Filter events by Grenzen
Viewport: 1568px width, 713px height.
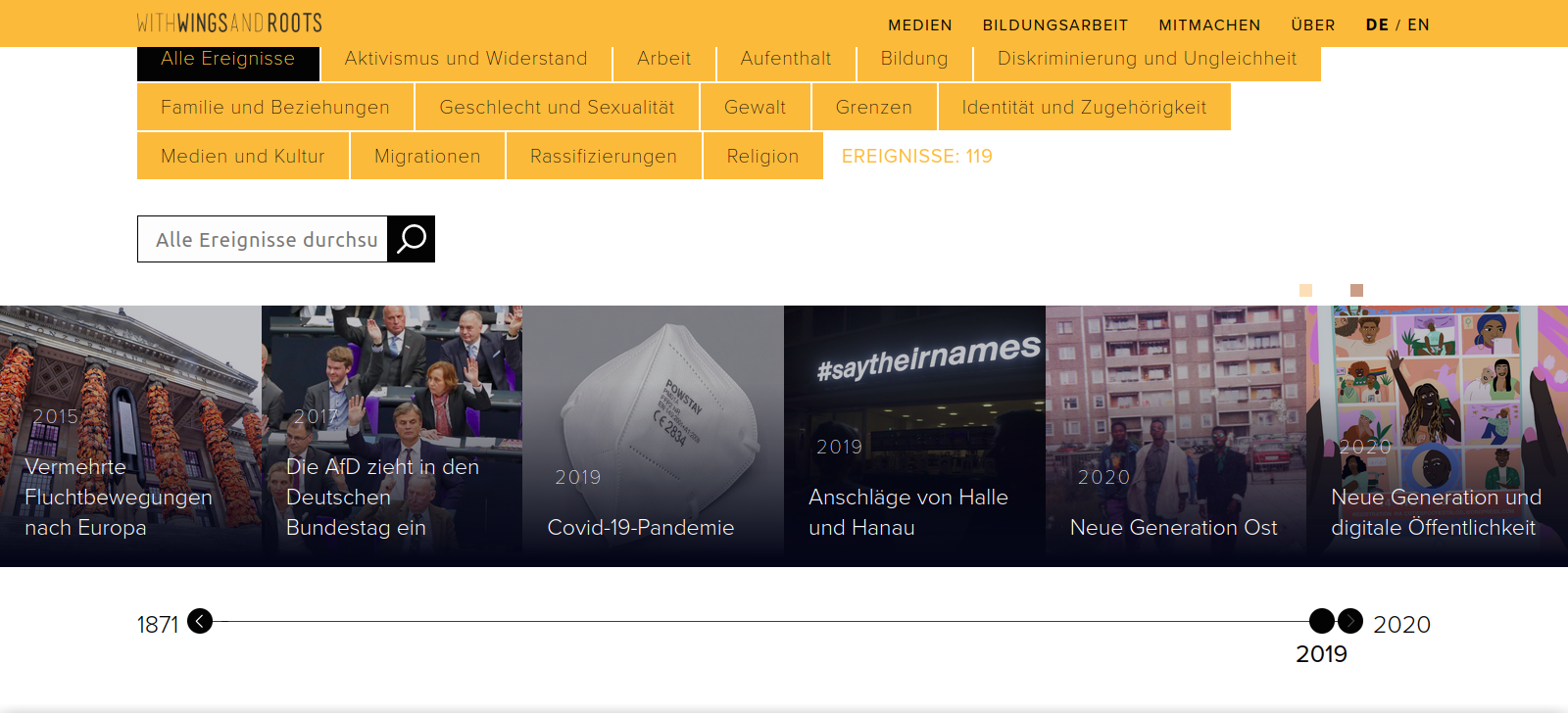click(874, 107)
